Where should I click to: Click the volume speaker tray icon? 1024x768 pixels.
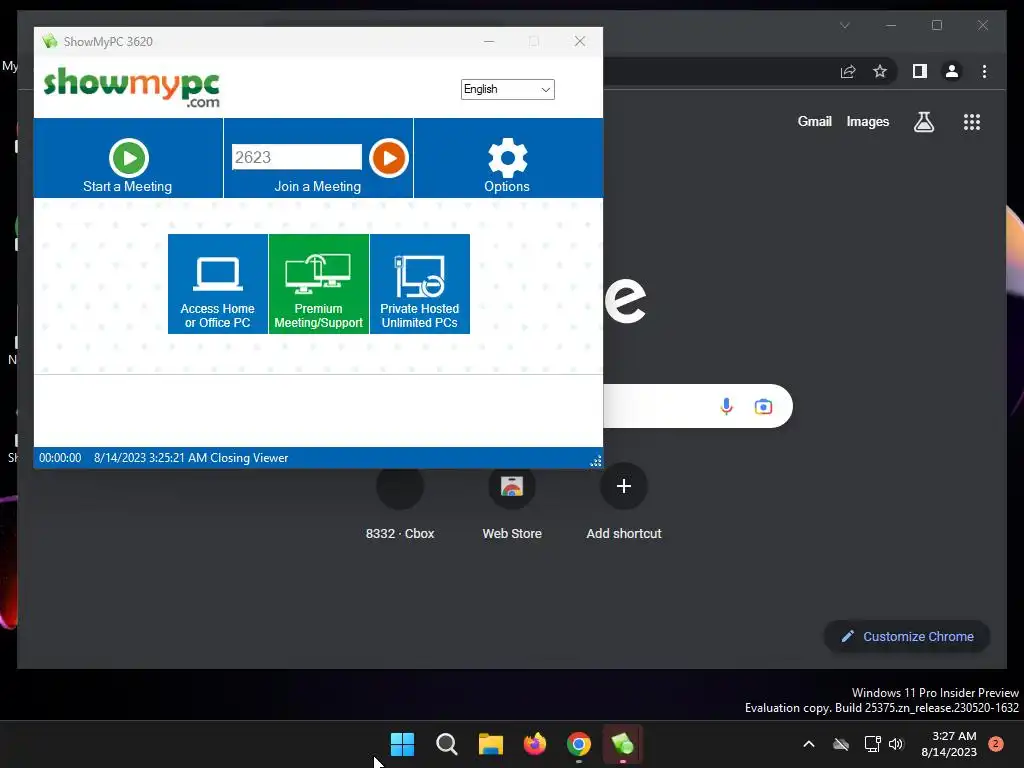896,744
